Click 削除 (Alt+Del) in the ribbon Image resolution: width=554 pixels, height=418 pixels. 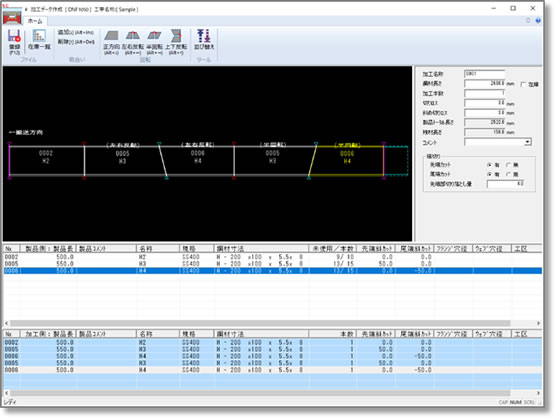coord(76,42)
